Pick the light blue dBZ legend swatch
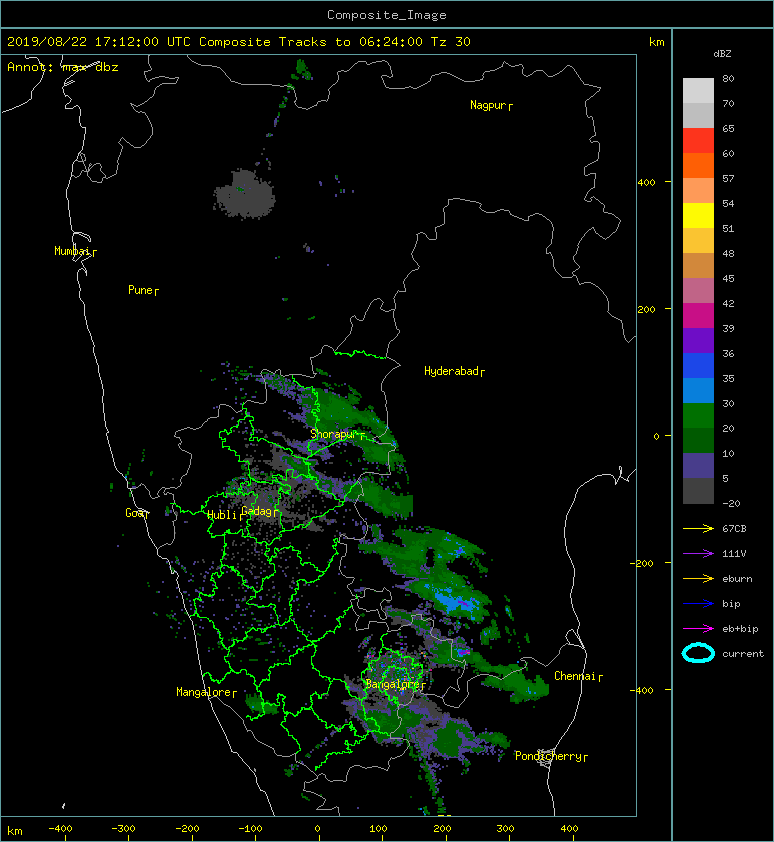 [698, 391]
